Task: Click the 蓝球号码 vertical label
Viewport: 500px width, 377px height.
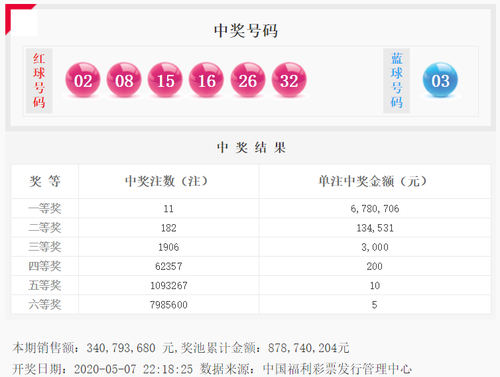Action: pyautogui.click(x=396, y=81)
